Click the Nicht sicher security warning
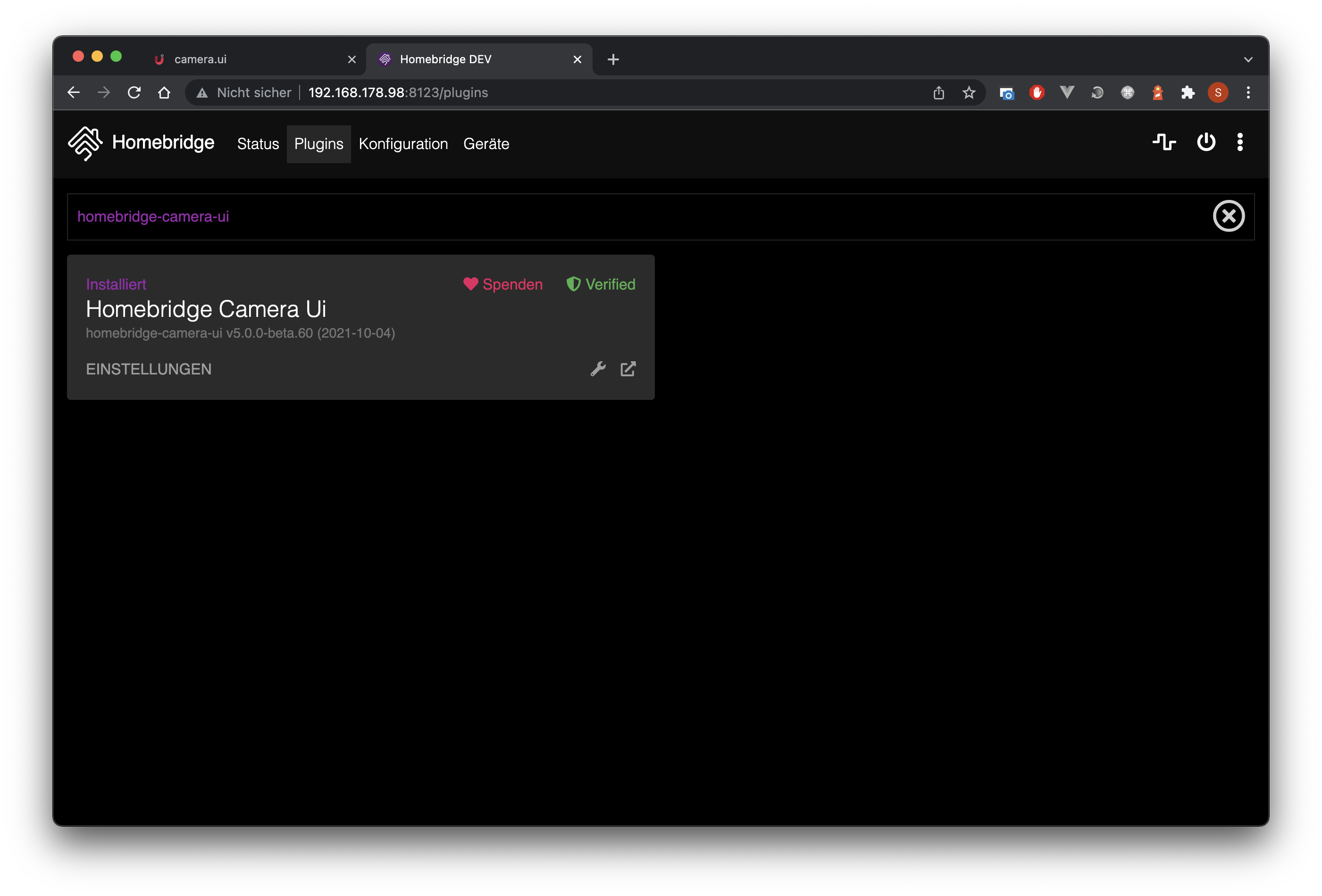The height and width of the screenshot is (896, 1322). click(243, 92)
